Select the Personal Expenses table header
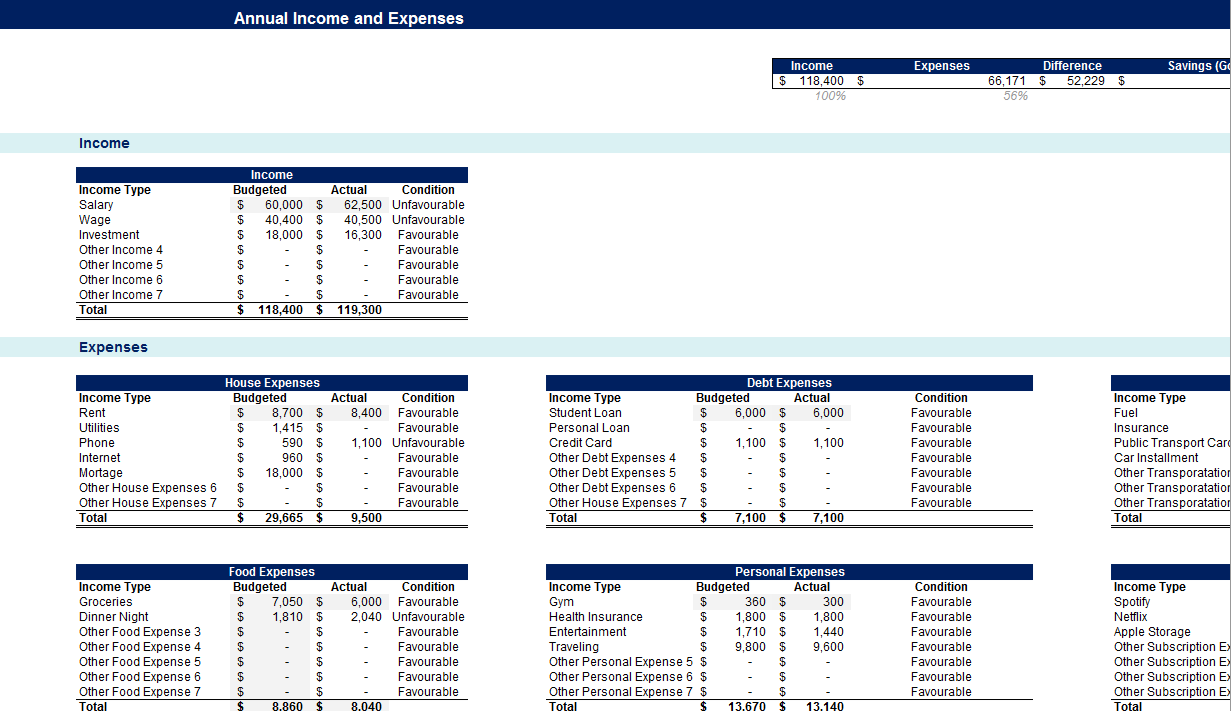The width and height of the screenshot is (1231, 711). pyautogui.click(x=789, y=571)
